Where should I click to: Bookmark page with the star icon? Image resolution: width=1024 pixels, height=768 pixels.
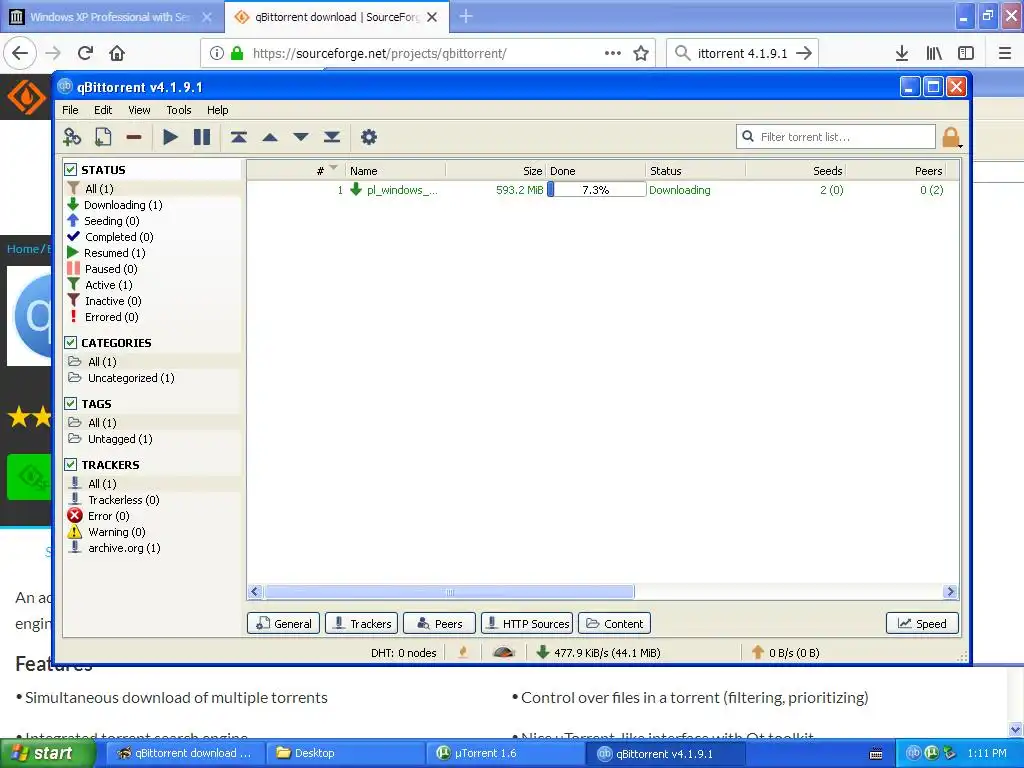[641, 53]
